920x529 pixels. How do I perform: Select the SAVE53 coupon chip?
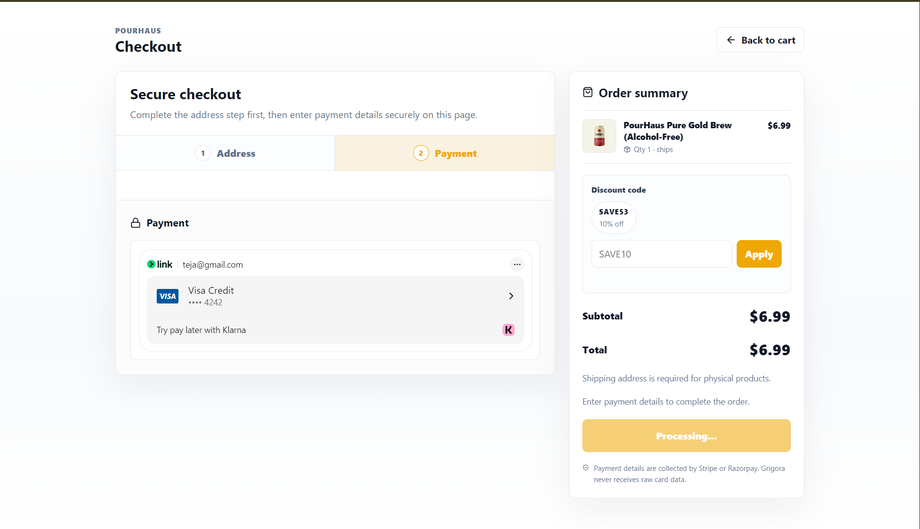pos(613,218)
